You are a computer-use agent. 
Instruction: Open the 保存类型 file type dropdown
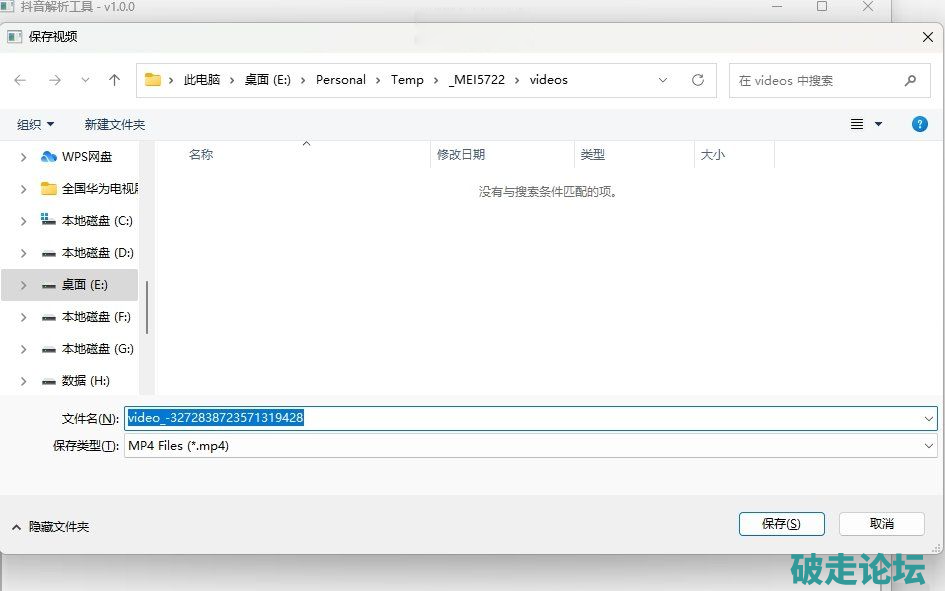pyautogui.click(x=929, y=446)
